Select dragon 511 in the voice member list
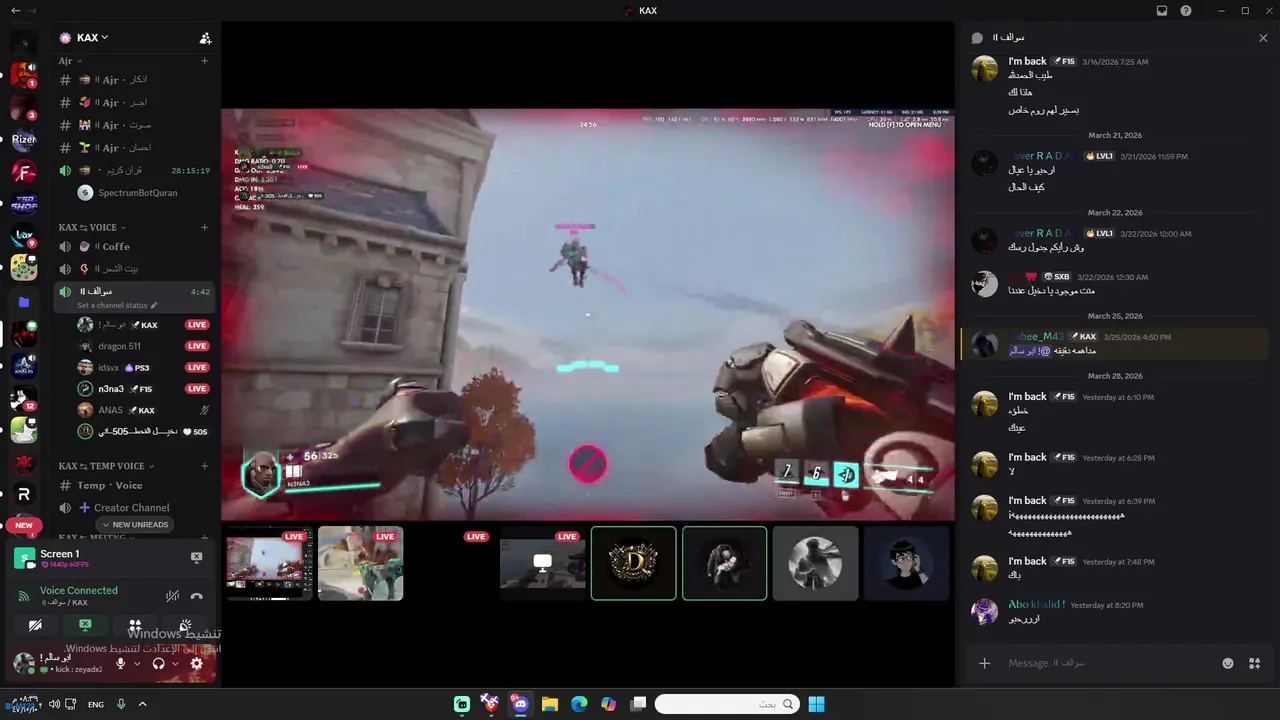The width and height of the screenshot is (1280, 720). tap(144, 346)
